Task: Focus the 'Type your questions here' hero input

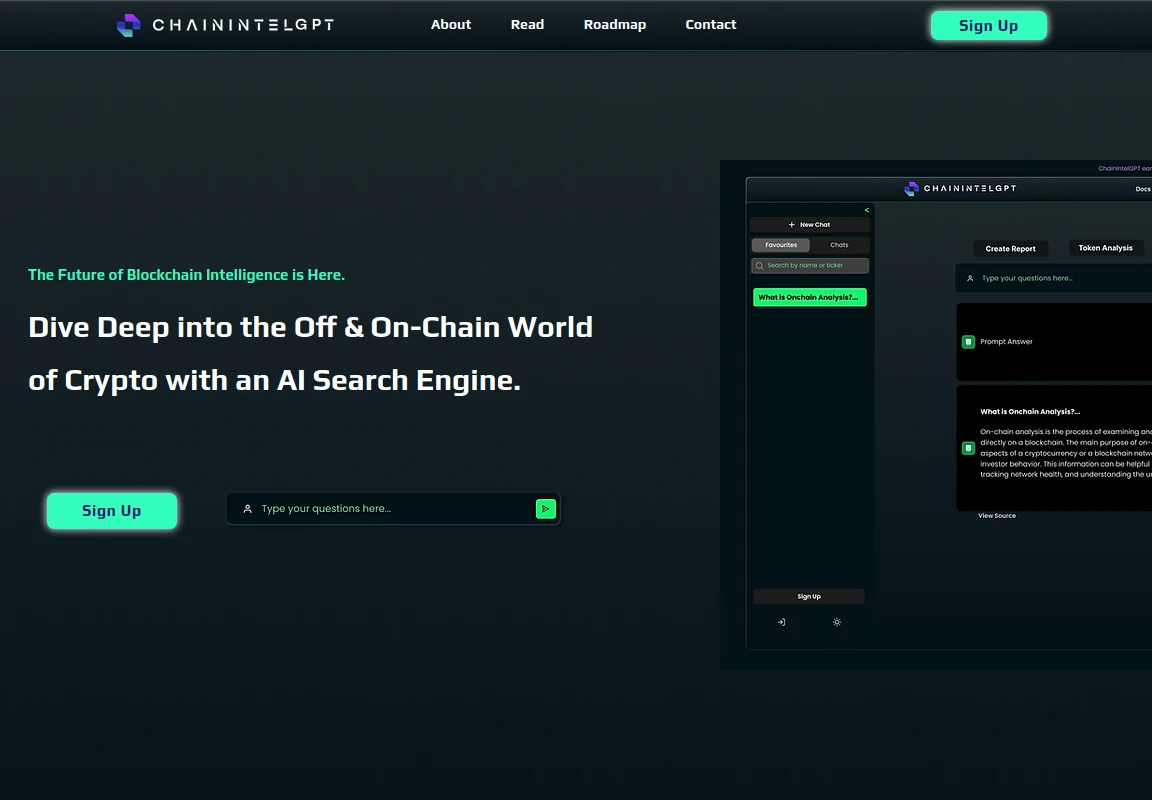Action: pos(390,509)
